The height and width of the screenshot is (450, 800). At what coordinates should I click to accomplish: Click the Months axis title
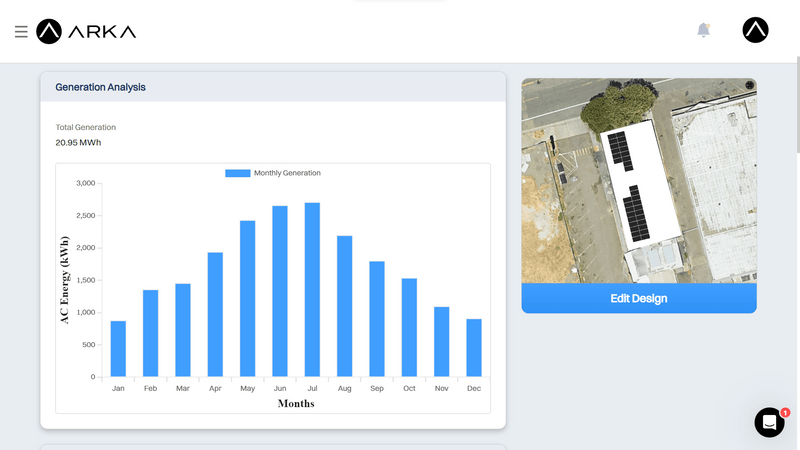click(x=296, y=404)
